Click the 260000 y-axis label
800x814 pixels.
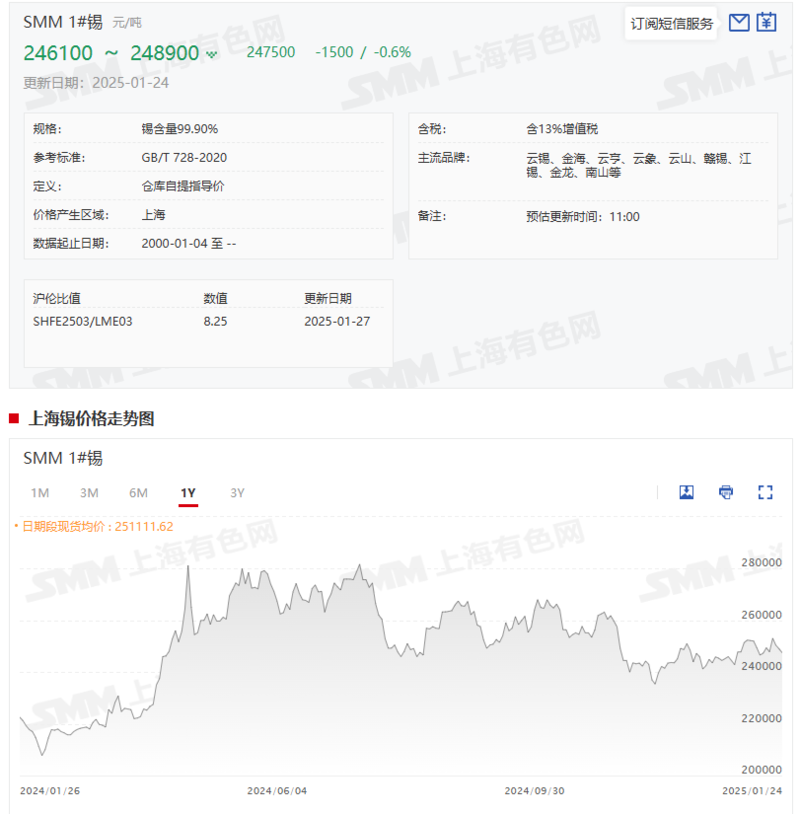click(761, 615)
